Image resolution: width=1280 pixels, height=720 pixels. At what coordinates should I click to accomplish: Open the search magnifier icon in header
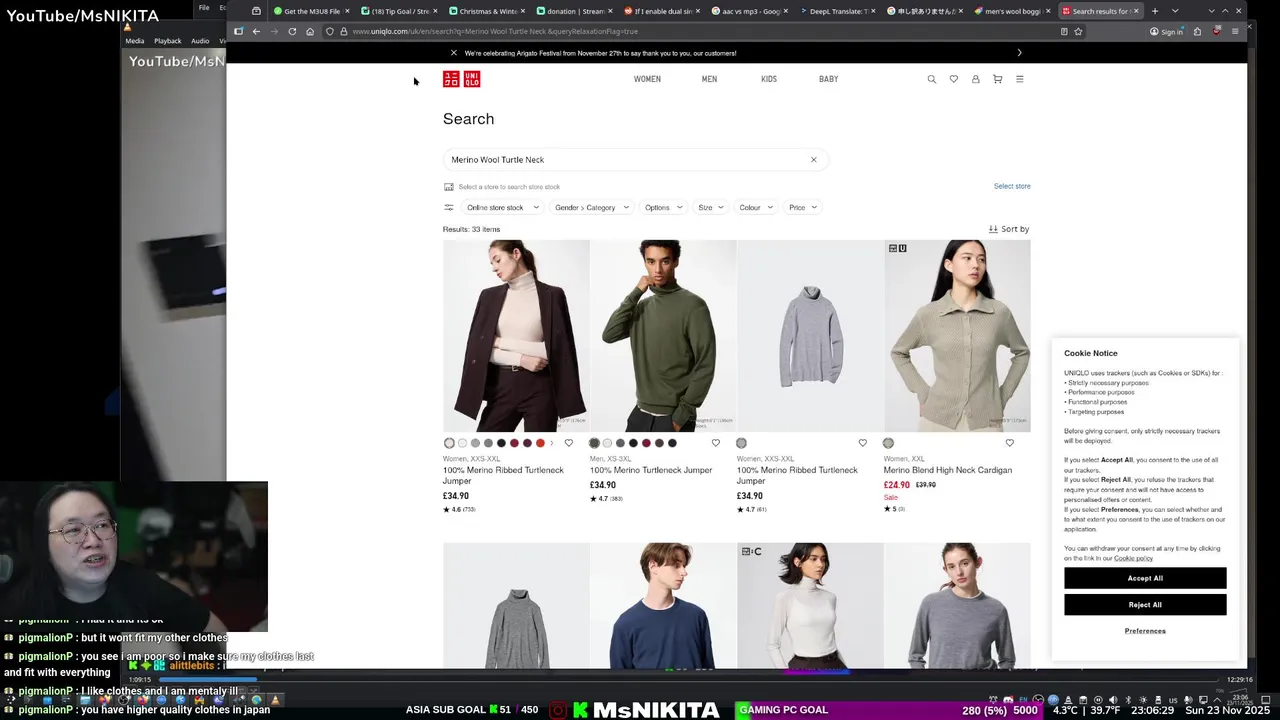pos(931,79)
